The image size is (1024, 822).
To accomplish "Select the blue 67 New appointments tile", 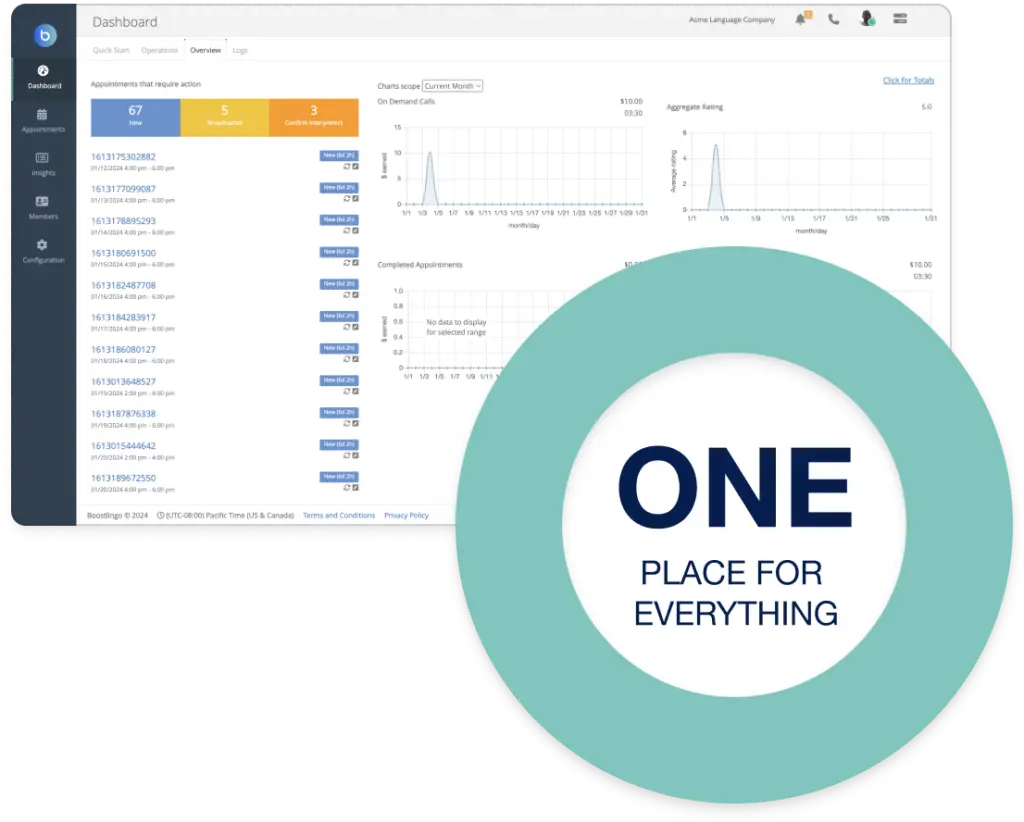I will (x=135, y=118).
